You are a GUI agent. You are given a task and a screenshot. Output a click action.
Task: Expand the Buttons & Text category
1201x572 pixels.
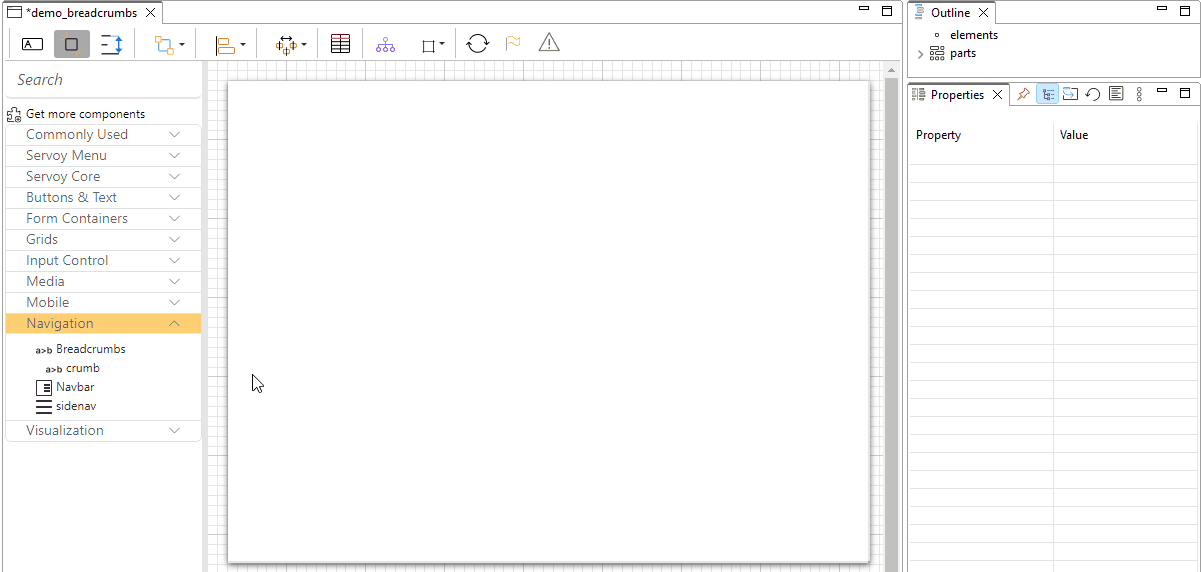pyautogui.click(x=103, y=197)
